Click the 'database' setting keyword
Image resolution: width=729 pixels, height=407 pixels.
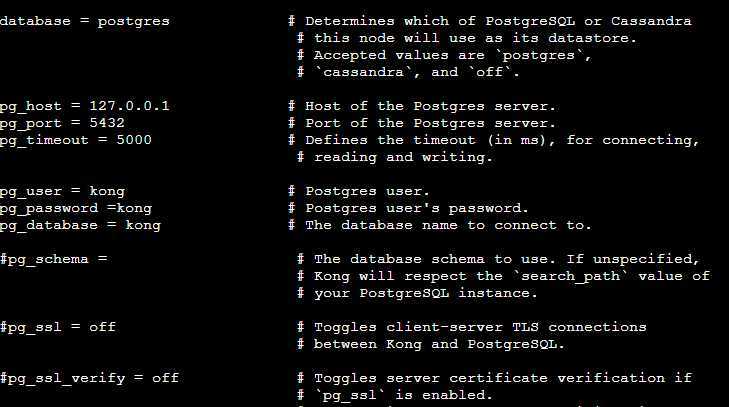[35, 21]
